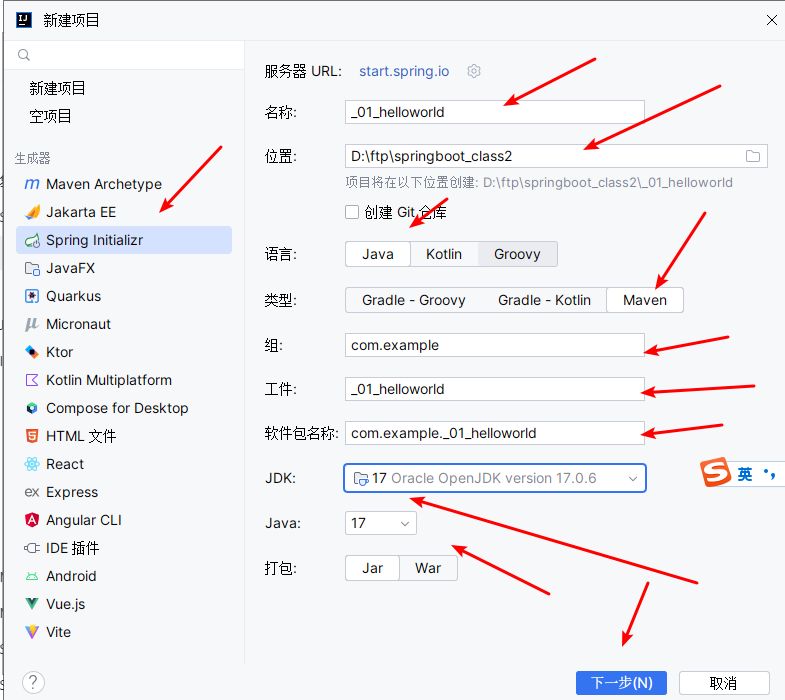Select Angular CLI generator
This screenshot has width=785, height=700.
[x=124, y=520]
